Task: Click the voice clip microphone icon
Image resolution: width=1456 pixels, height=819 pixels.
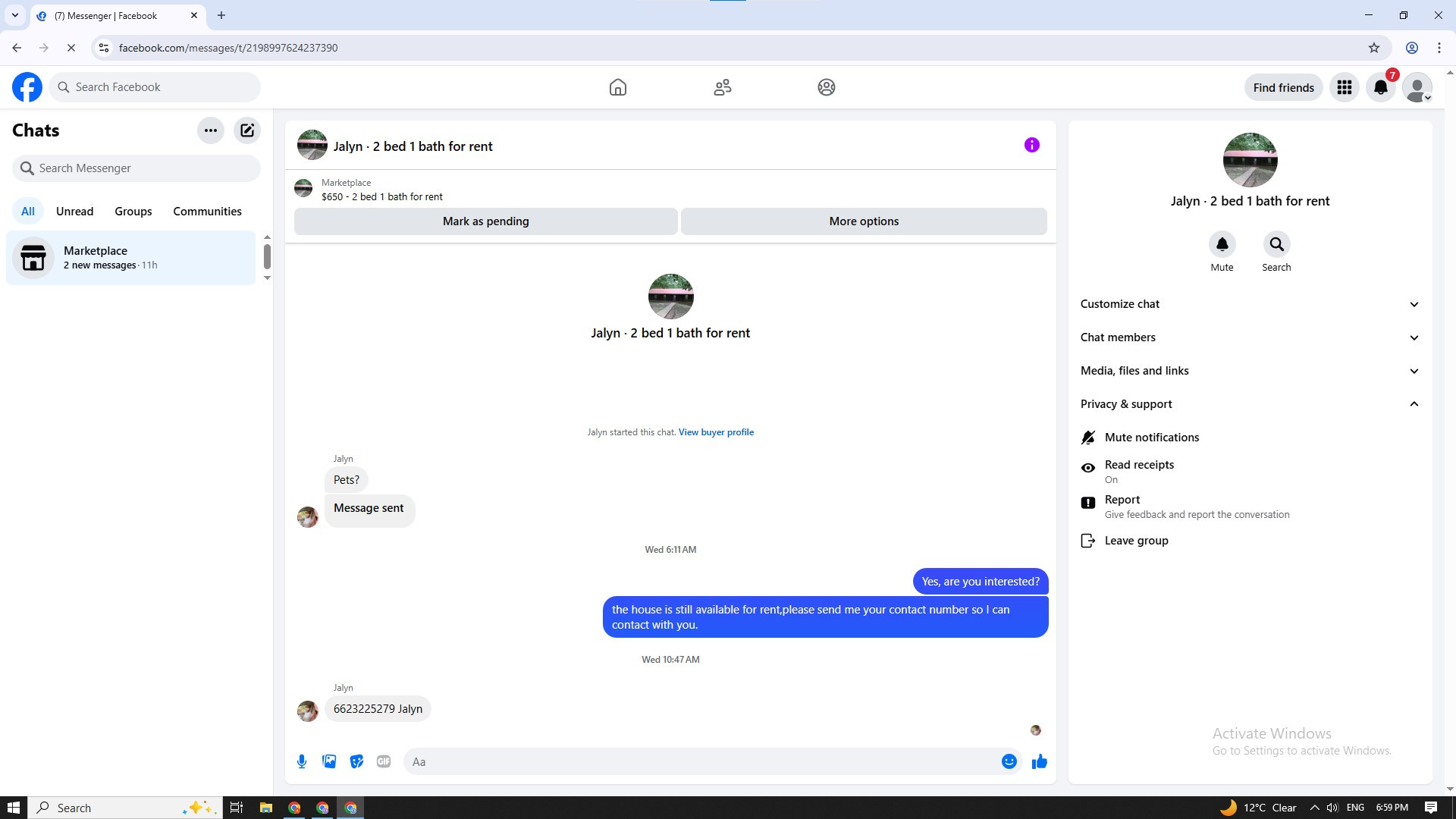Action: click(x=302, y=761)
